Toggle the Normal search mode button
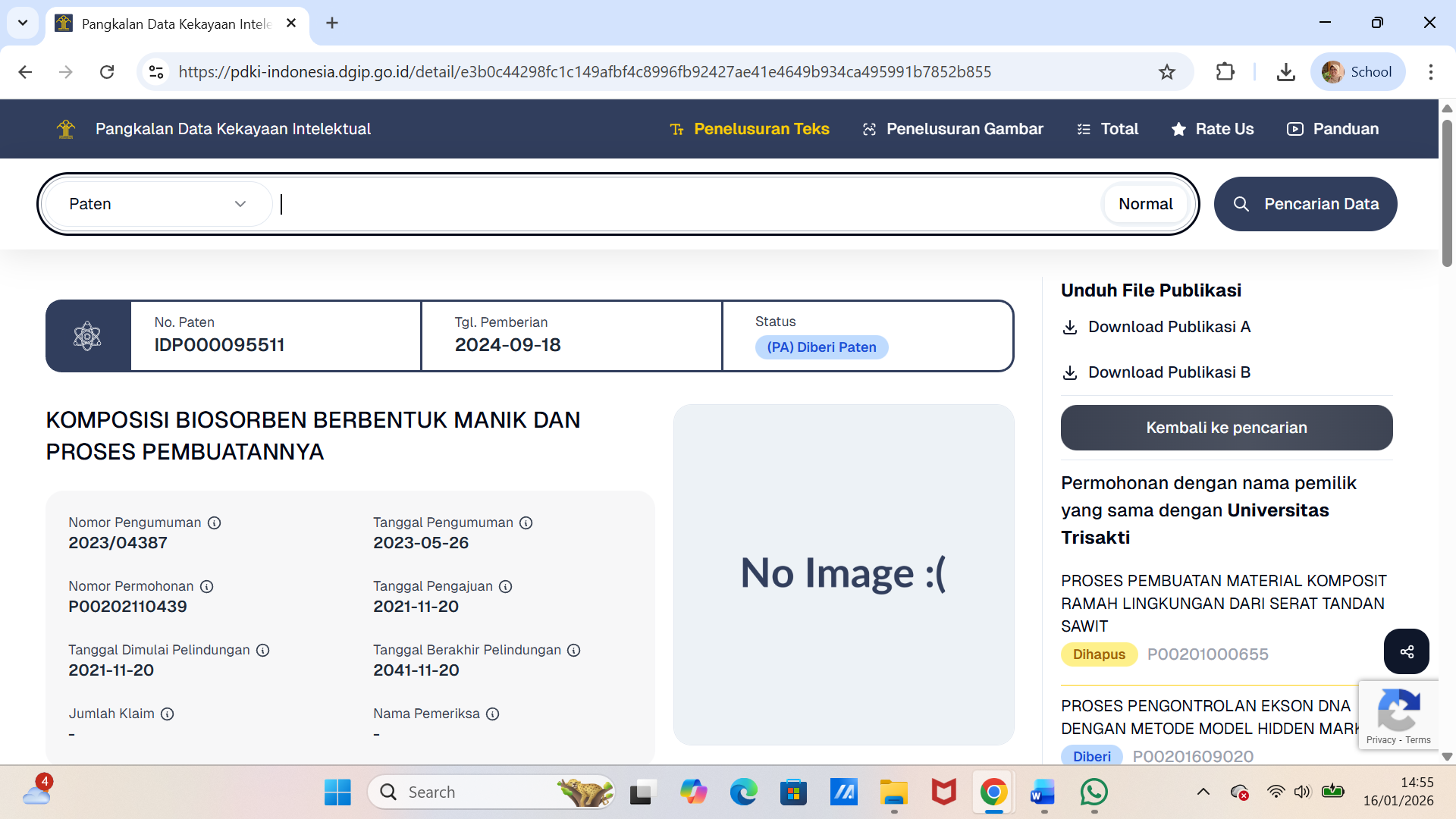 (x=1145, y=204)
